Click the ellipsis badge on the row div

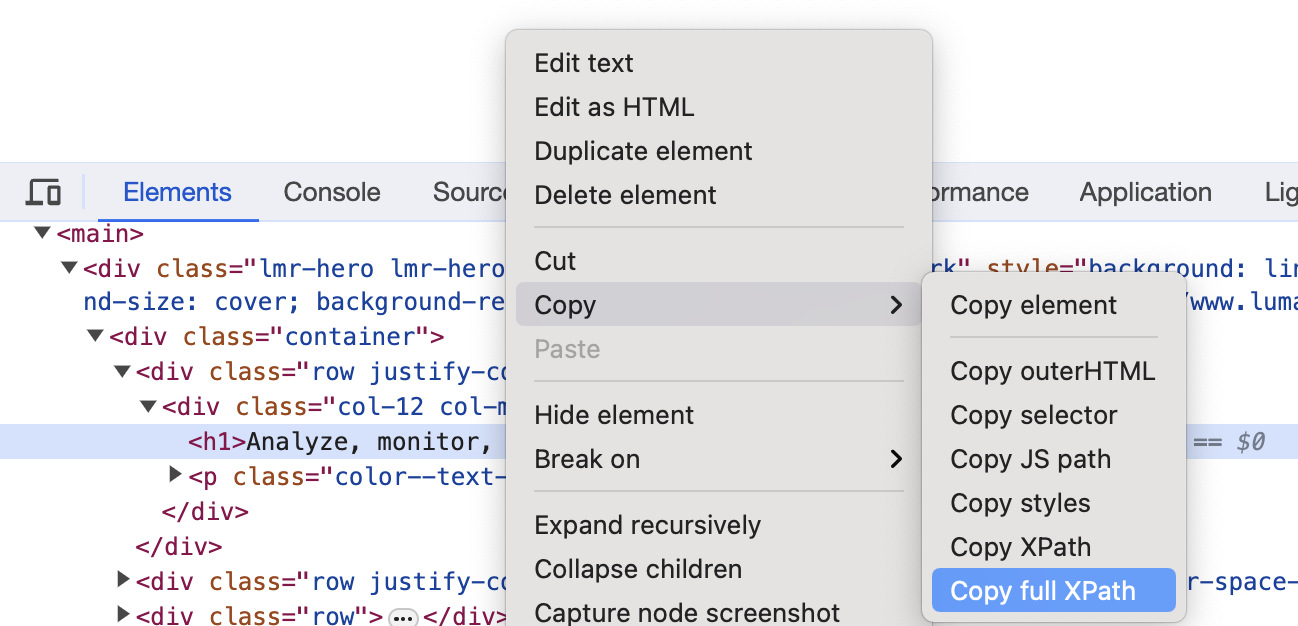click(402, 616)
